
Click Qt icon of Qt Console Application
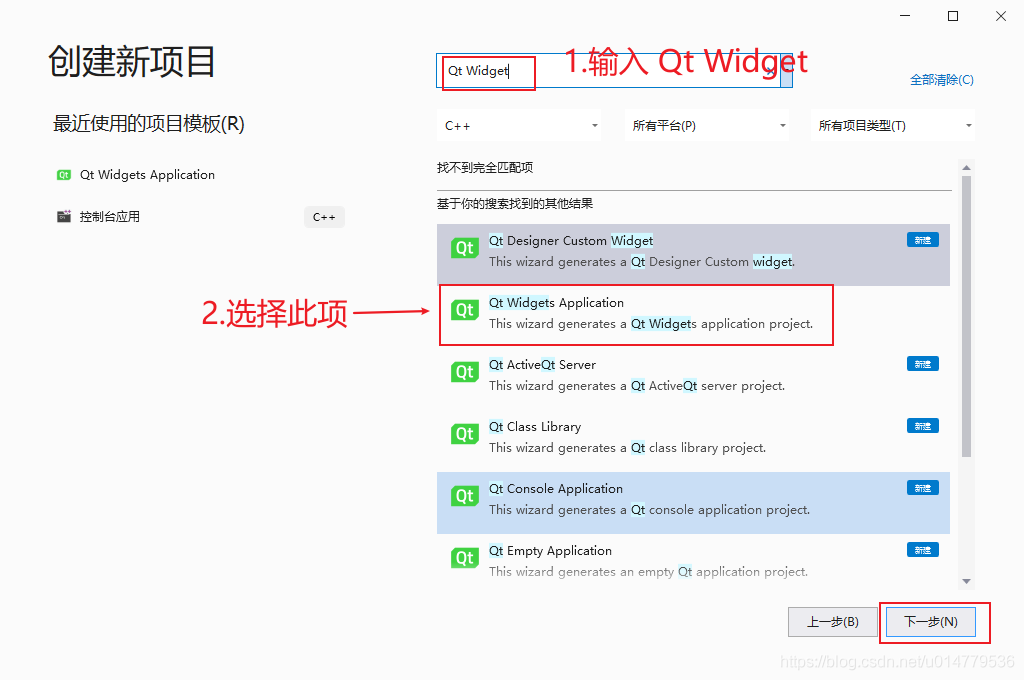464,496
